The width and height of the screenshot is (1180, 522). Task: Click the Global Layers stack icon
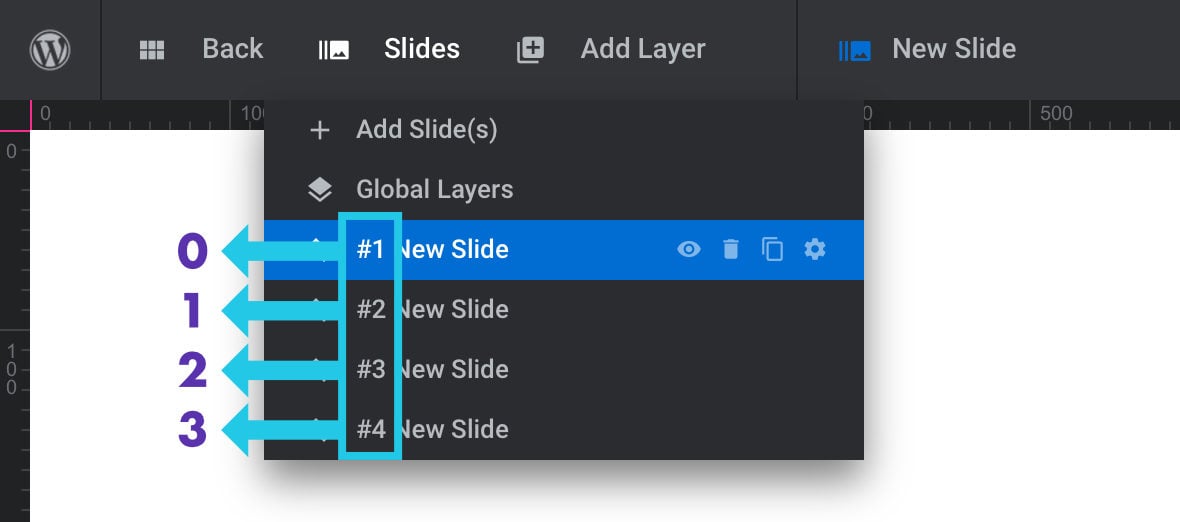coord(320,189)
